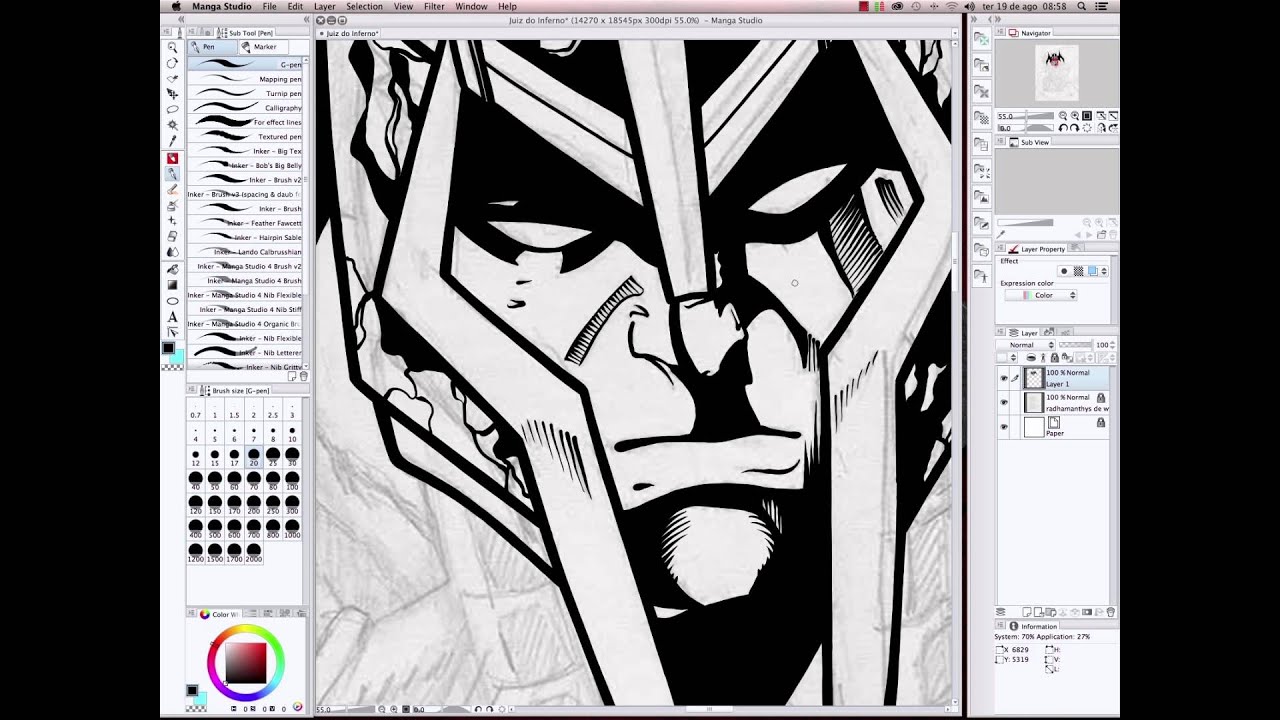Viewport: 1280px width, 720px height.
Task: Select the Text tool
Action: point(173,317)
